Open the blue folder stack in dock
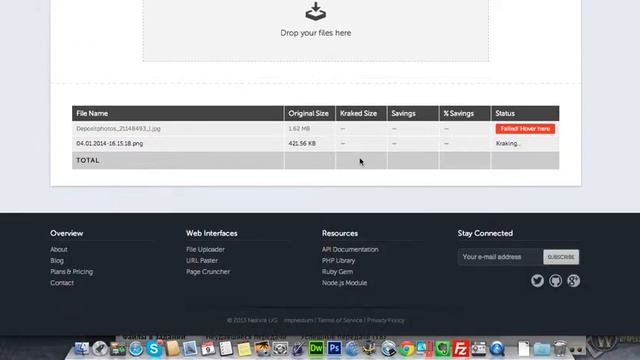Viewport: 640px width, 360px height. point(542,349)
